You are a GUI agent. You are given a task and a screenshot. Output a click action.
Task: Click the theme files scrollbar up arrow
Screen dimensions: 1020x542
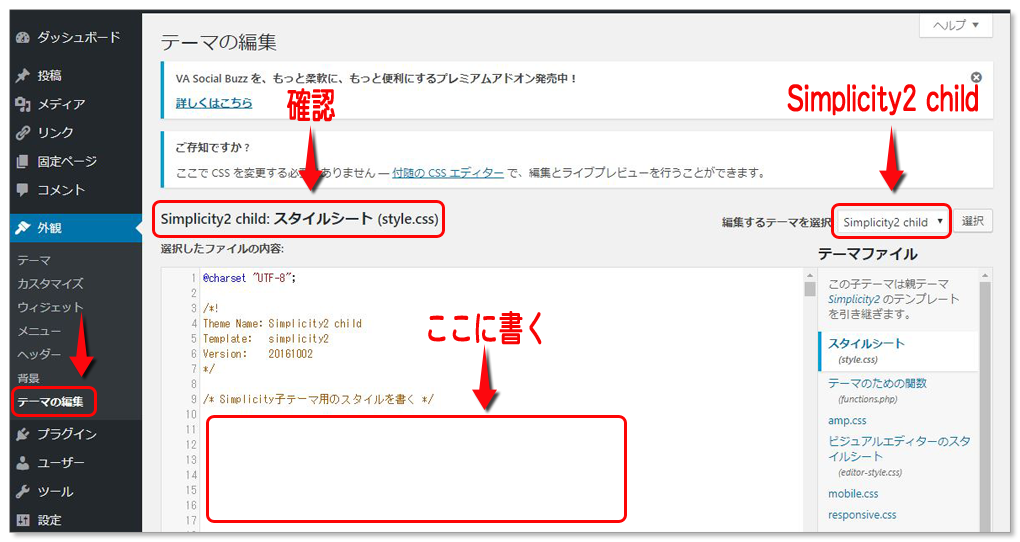pyautogui.click(x=985, y=275)
